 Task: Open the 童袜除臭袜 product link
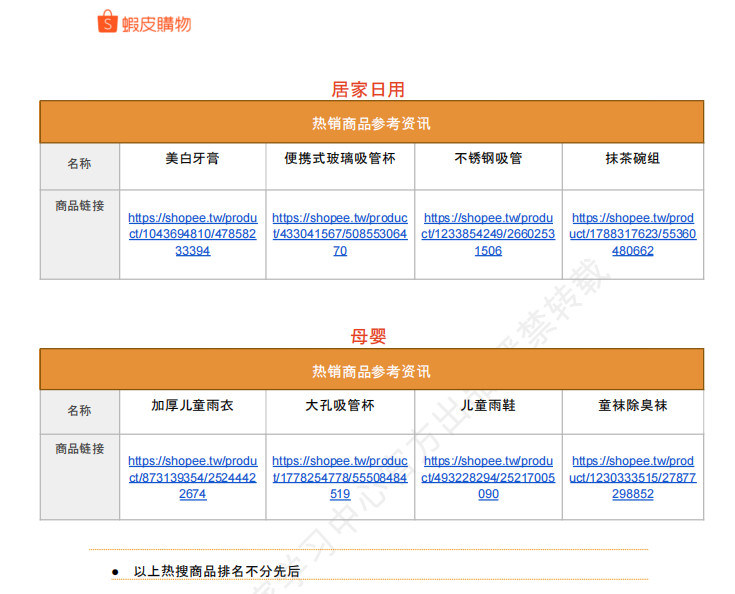click(633, 477)
